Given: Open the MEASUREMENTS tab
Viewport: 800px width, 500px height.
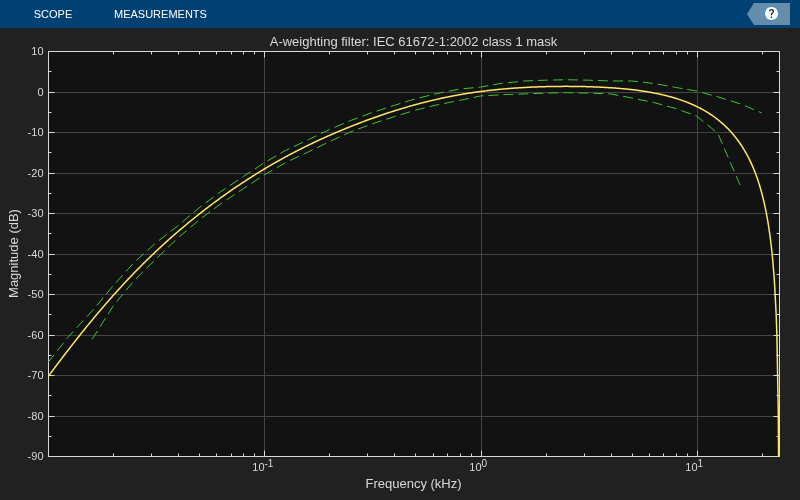Looking at the screenshot, I should click(160, 14).
